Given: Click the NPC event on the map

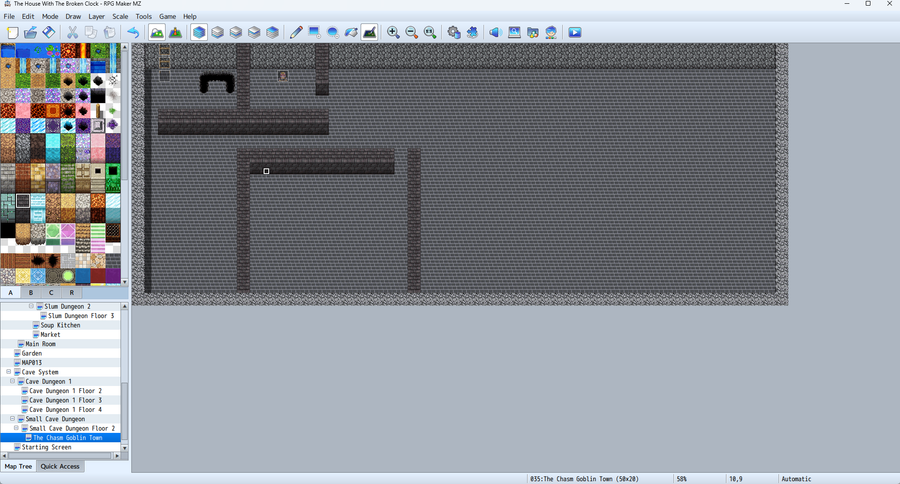Looking at the screenshot, I should pyautogui.click(x=283, y=76).
